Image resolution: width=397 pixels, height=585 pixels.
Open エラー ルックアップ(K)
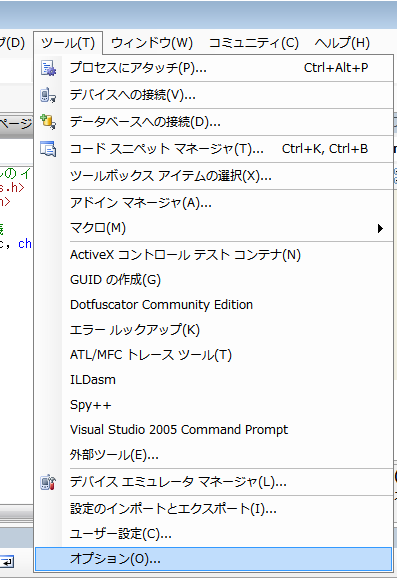coord(214,330)
